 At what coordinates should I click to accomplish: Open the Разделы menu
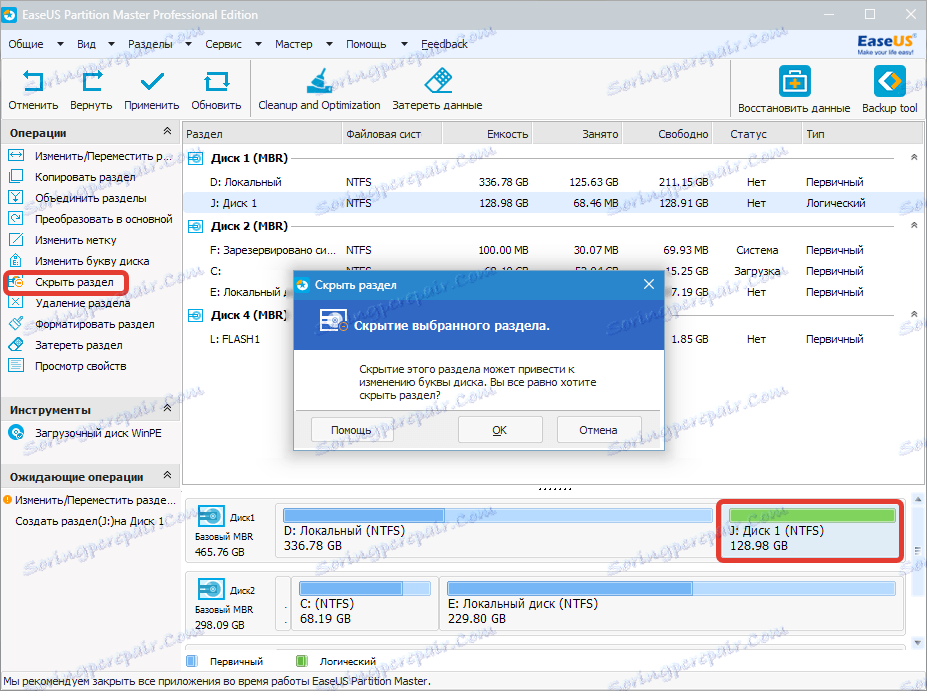159,44
